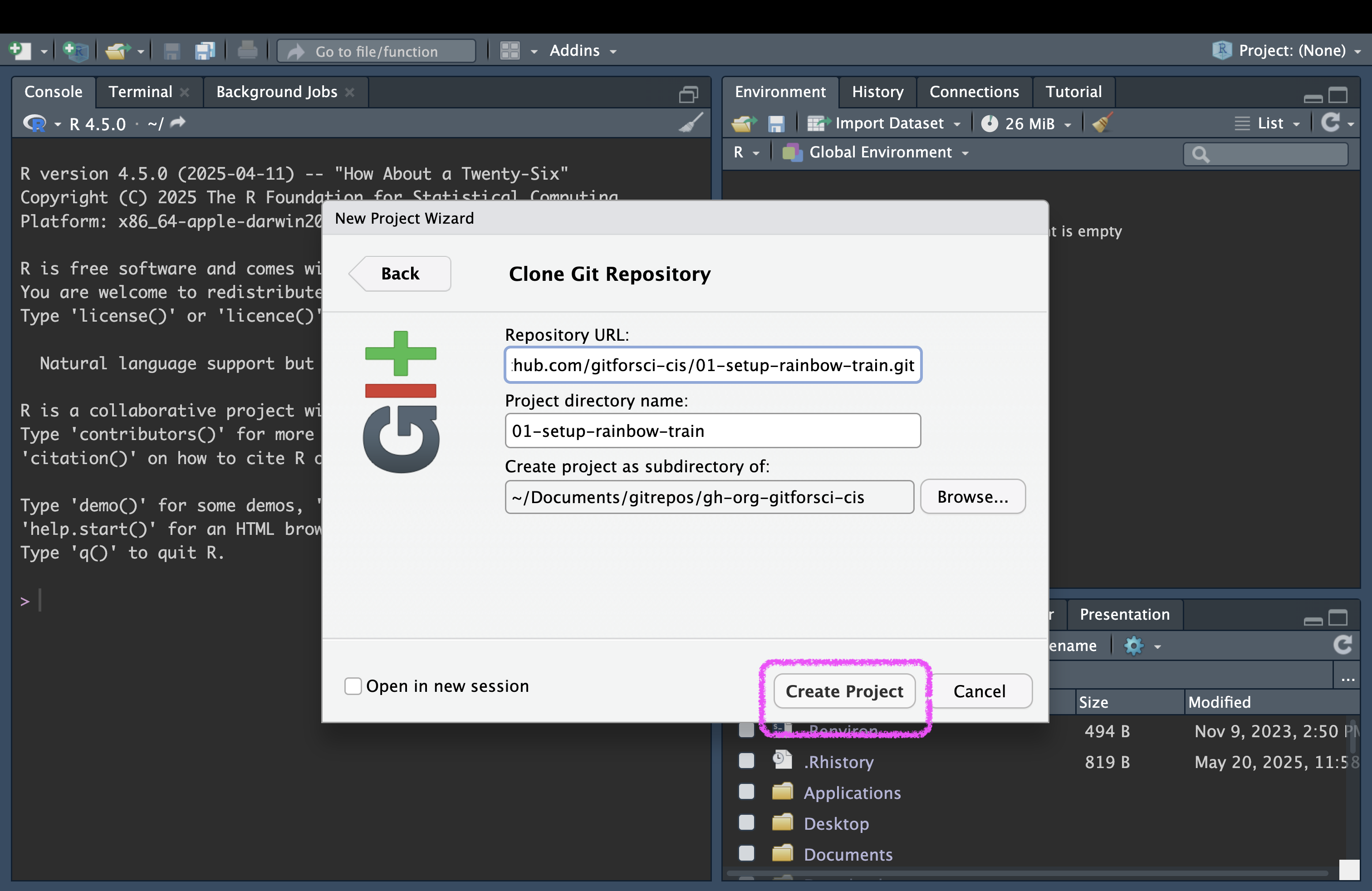The image size is (1372, 891).
Task: Click the Load workspace icon in Environment
Action: [744, 123]
